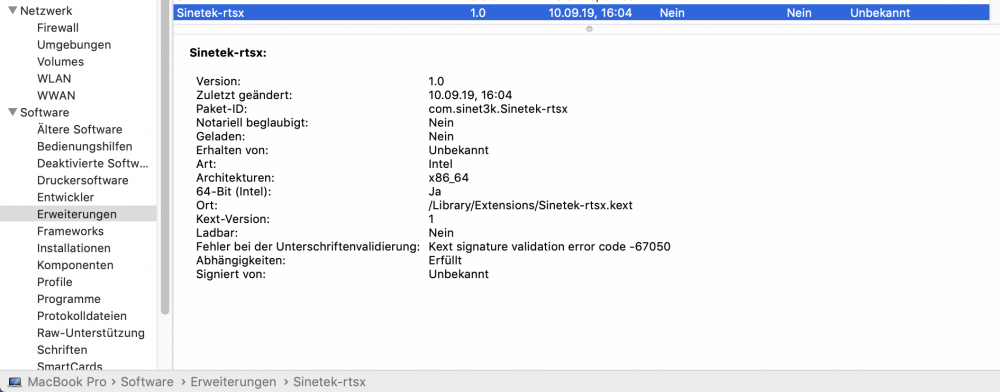Click Software in the path bar
The image size is (1000, 392).
pyautogui.click(x=147, y=382)
